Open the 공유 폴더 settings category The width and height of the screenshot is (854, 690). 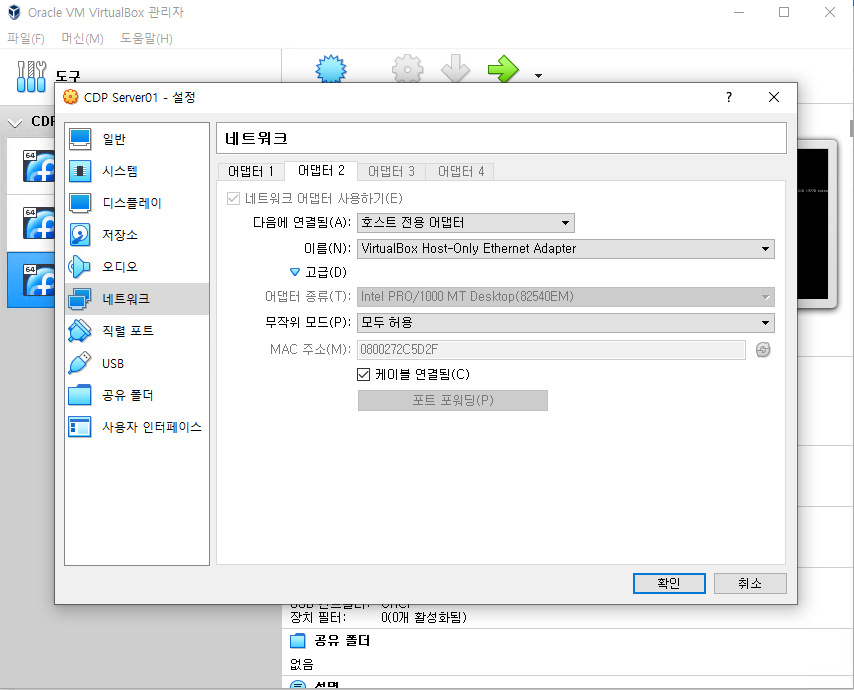tap(137, 395)
